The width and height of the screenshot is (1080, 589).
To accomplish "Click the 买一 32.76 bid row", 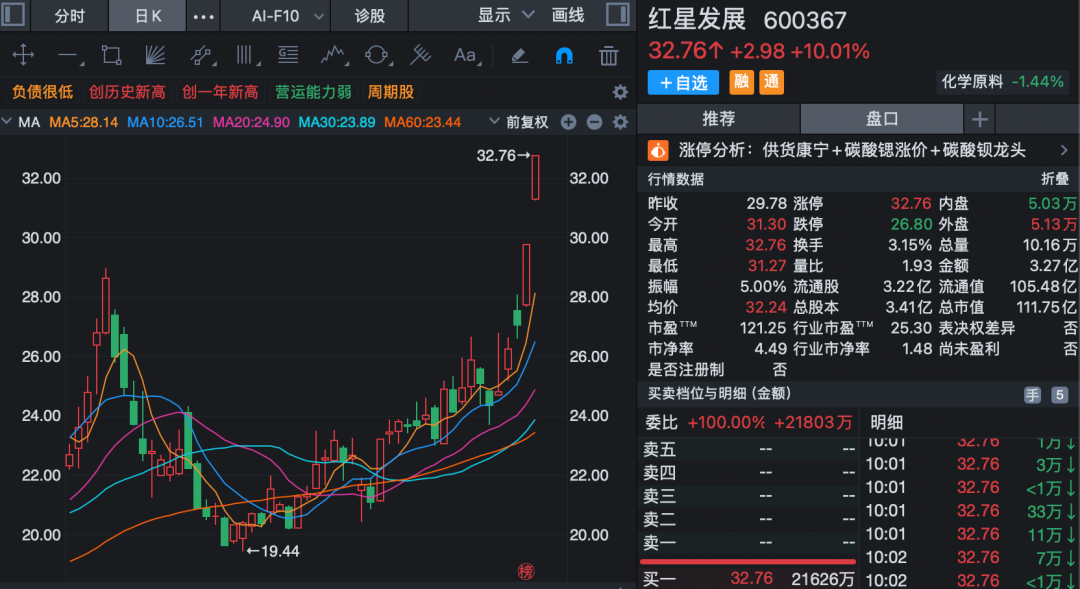I will click(x=749, y=579).
